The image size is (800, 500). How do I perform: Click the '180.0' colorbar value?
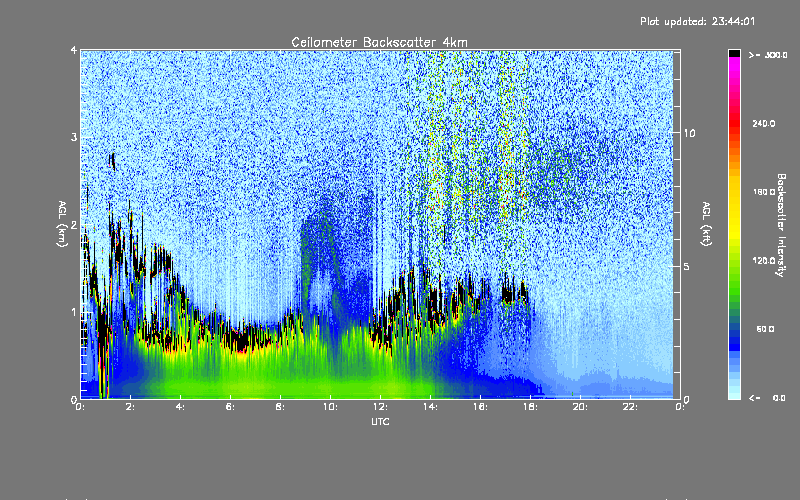click(764, 192)
